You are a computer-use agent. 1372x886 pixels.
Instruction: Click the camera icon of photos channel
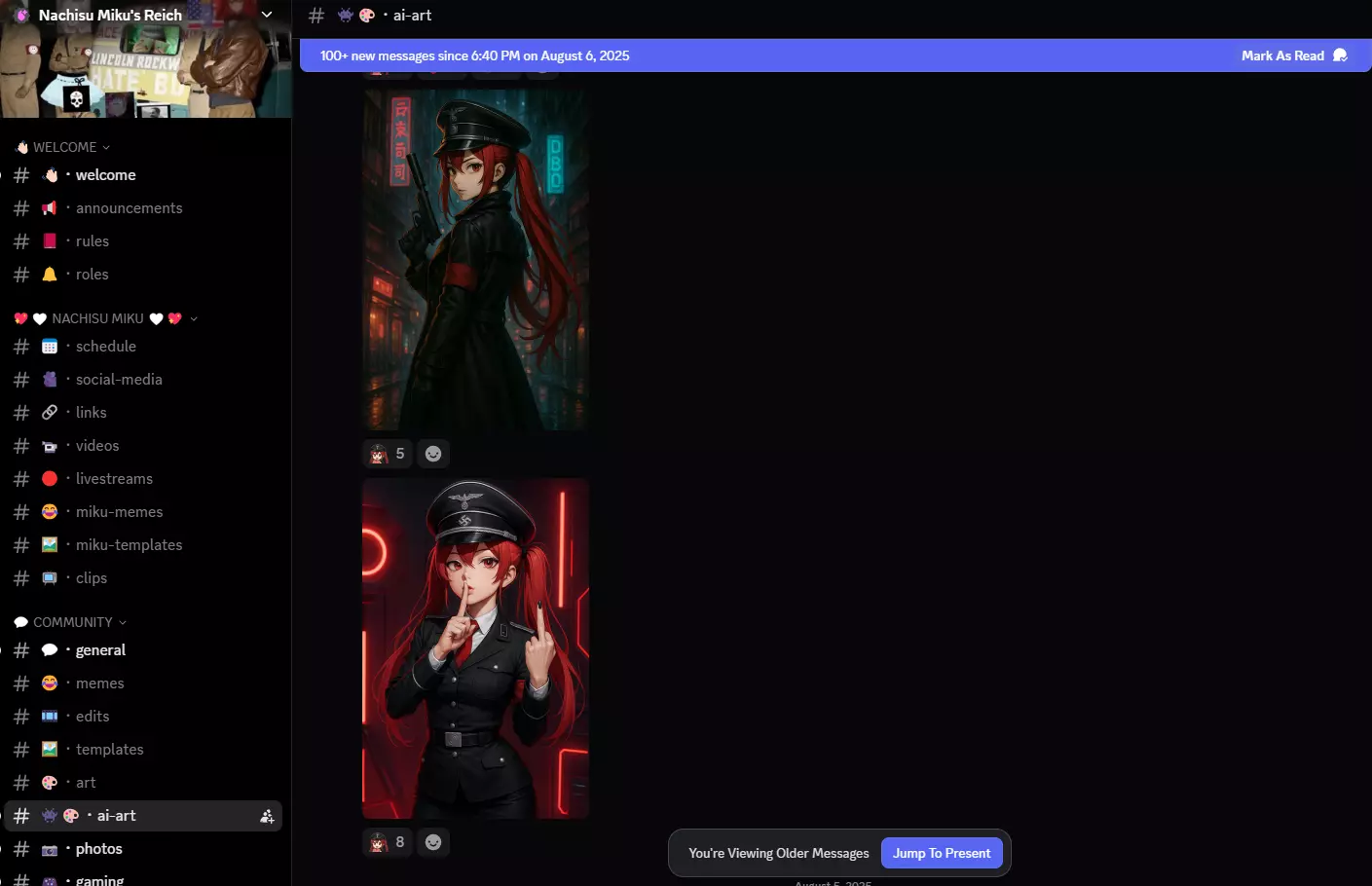click(x=50, y=849)
